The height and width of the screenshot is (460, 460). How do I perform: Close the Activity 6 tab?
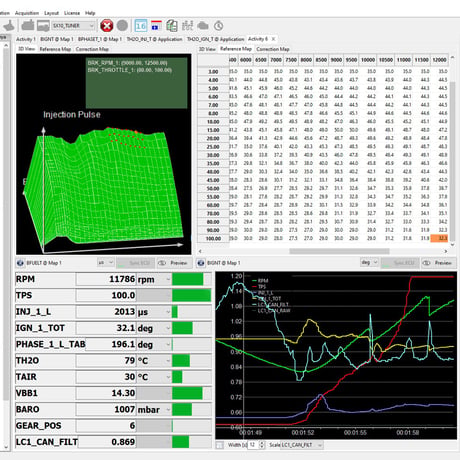click(273, 39)
